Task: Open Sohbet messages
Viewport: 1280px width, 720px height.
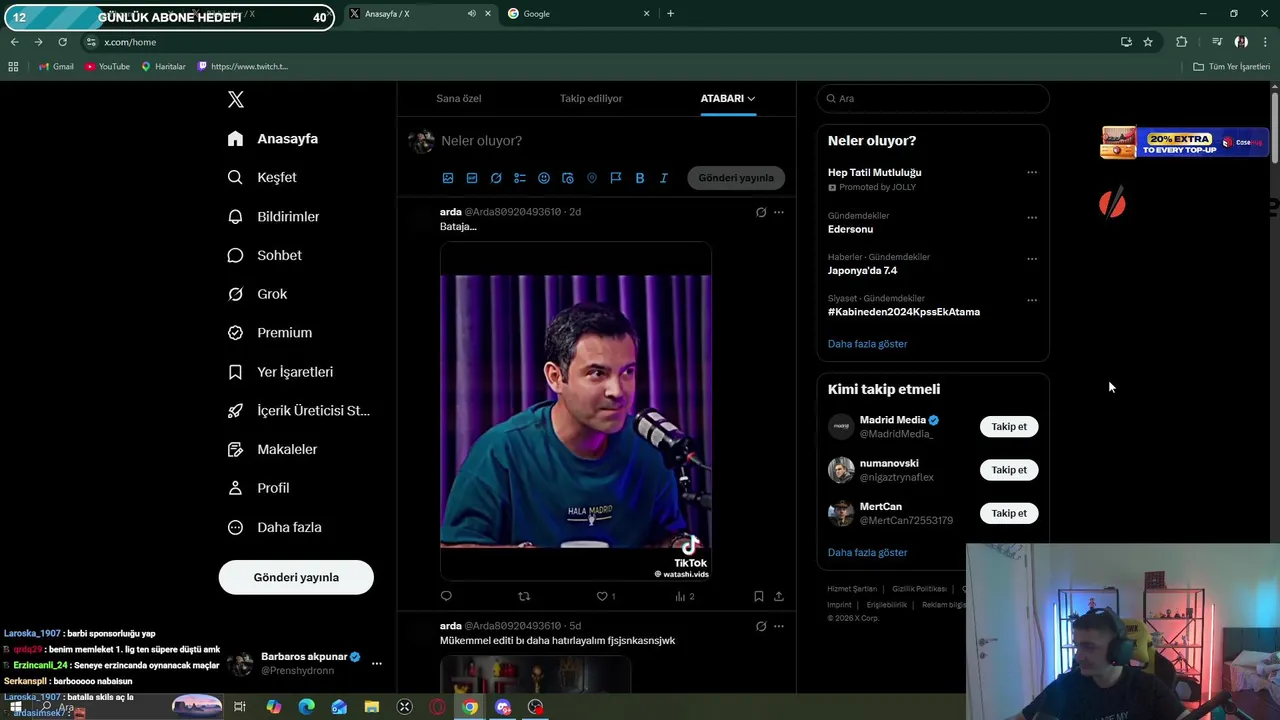Action: 264,255
